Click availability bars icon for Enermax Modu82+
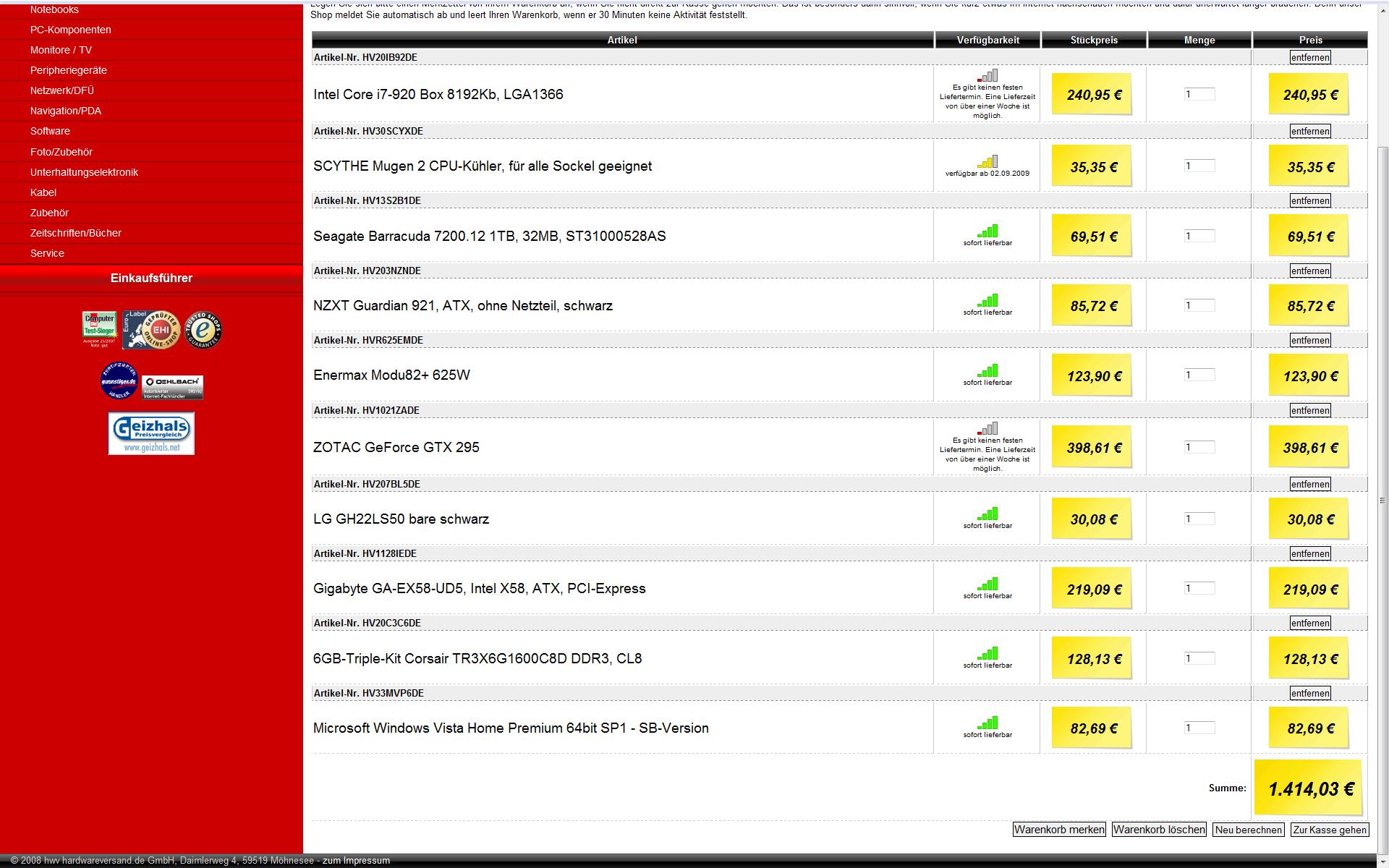Image resolution: width=1389 pixels, height=868 pixels. click(987, 370)
